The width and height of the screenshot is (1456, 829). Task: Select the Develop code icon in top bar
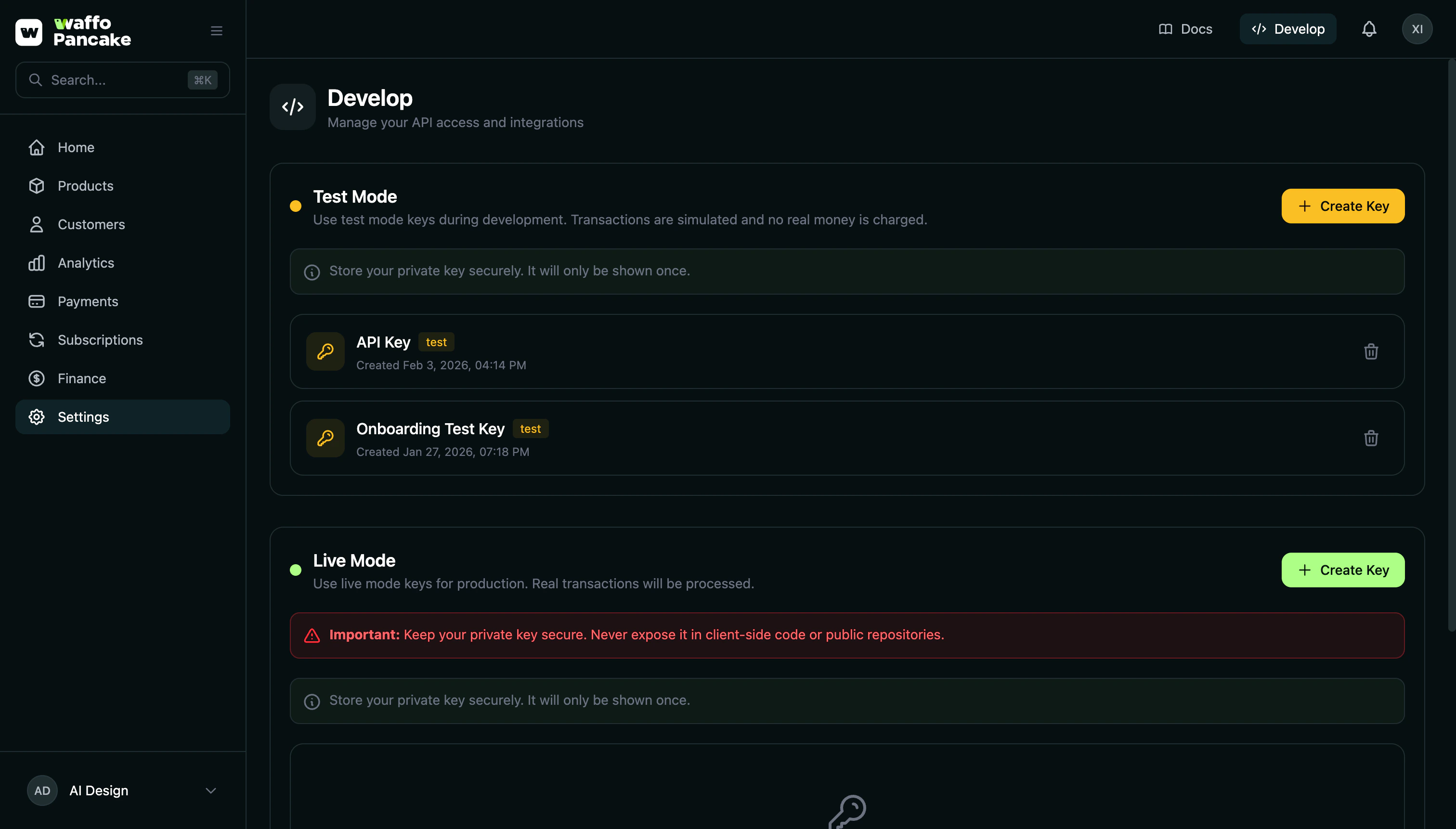click(1259, 28)
